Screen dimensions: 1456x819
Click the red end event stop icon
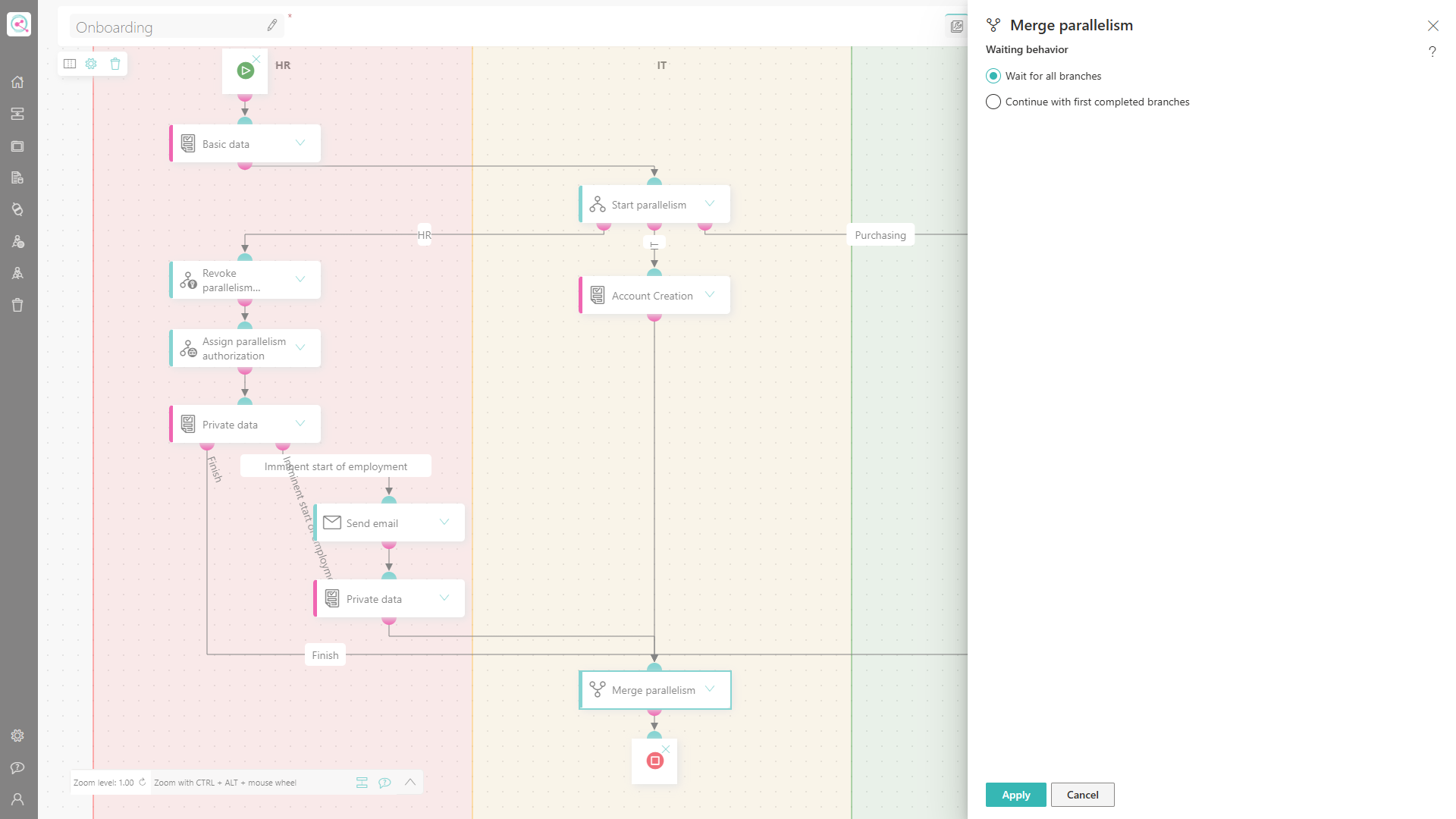655,761
